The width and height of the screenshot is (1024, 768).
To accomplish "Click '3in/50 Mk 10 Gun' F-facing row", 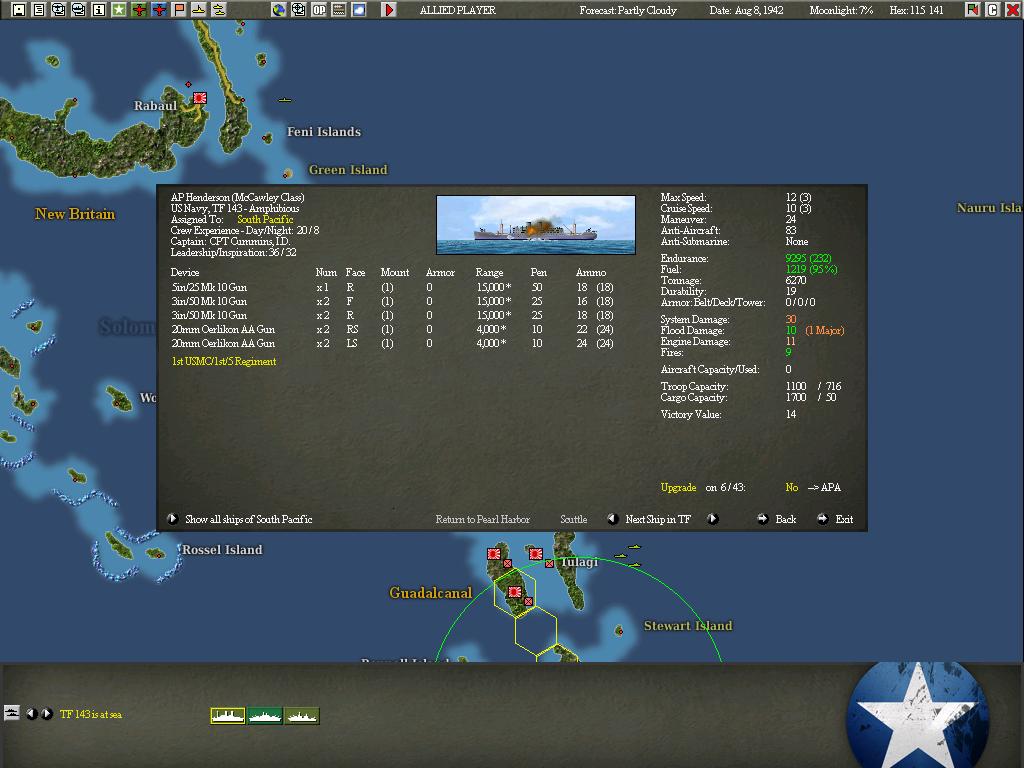I will (392, 301).
